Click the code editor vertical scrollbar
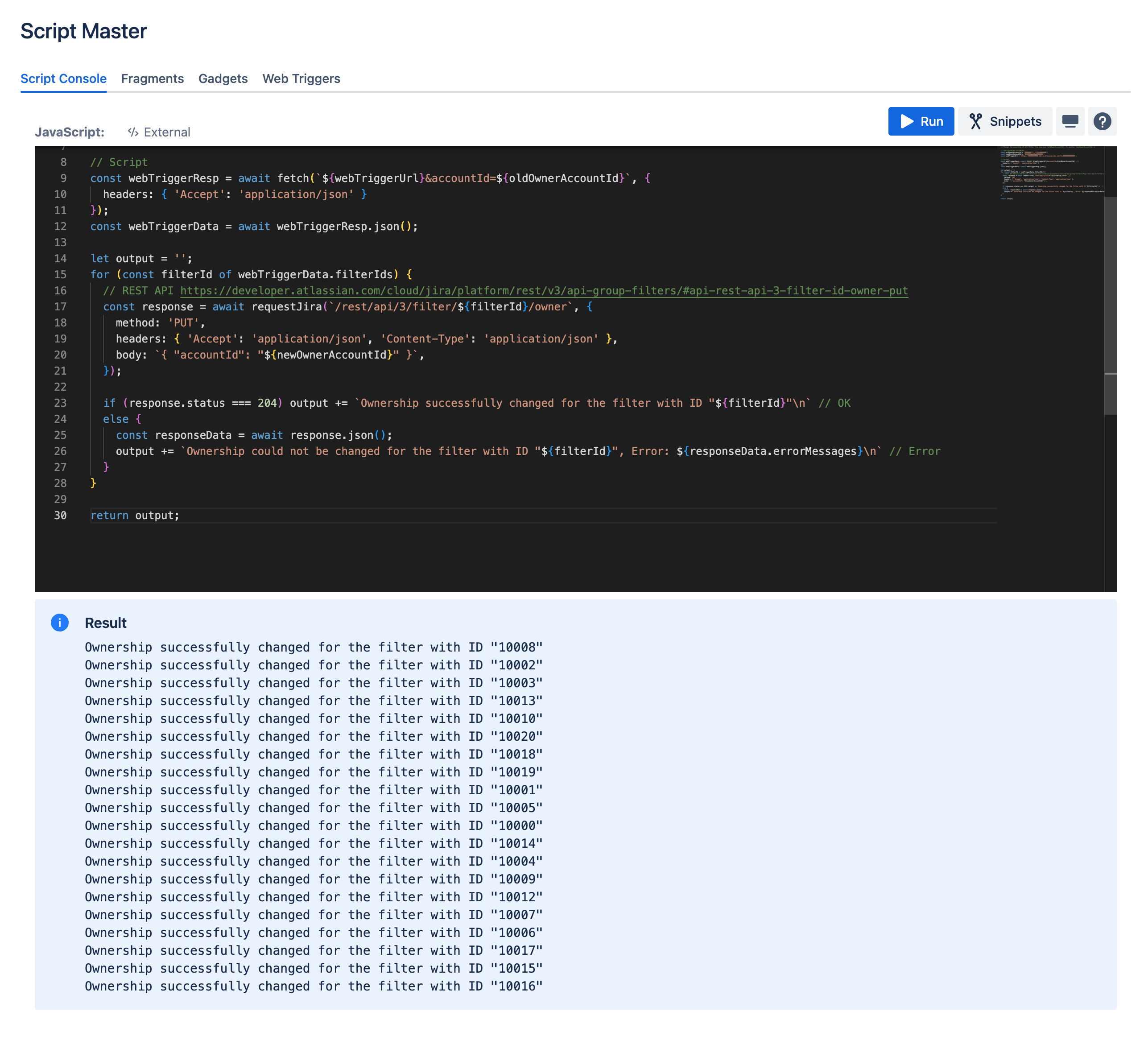 1110,305
